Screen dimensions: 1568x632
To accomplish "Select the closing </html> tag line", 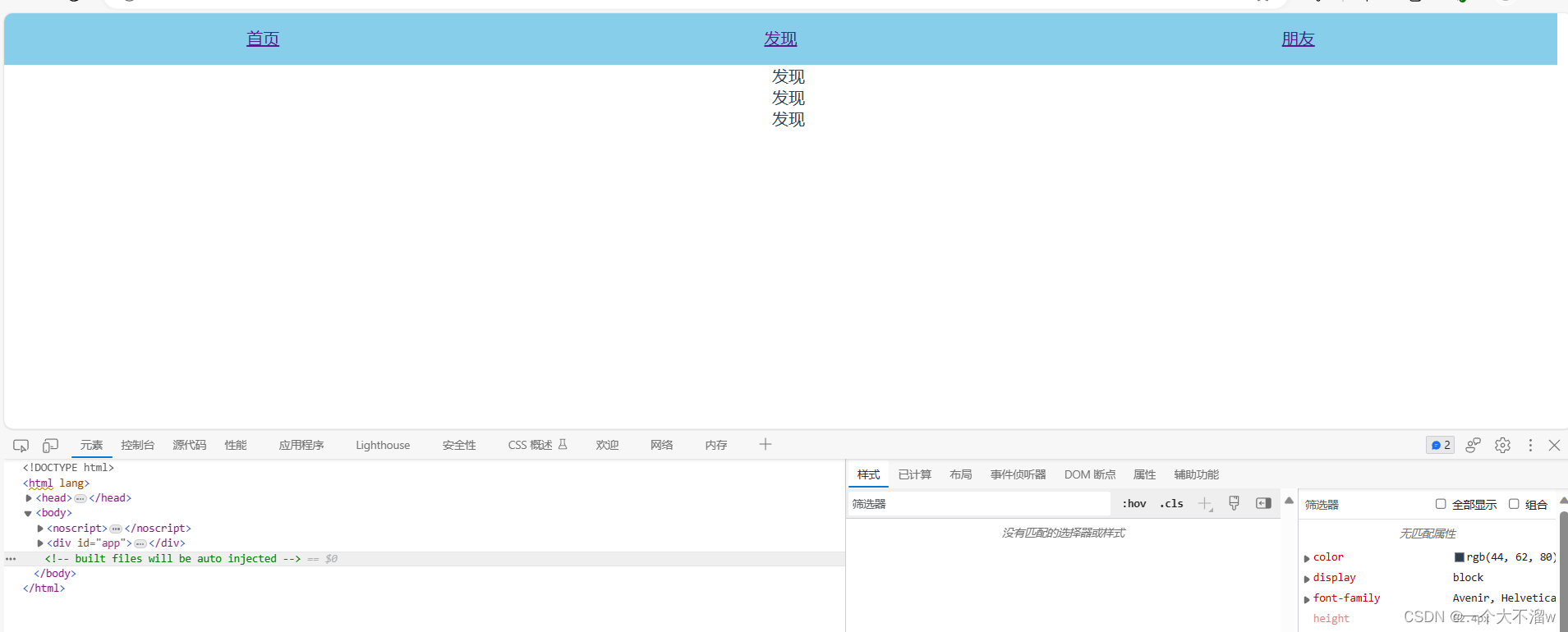I will coord(44,588).
